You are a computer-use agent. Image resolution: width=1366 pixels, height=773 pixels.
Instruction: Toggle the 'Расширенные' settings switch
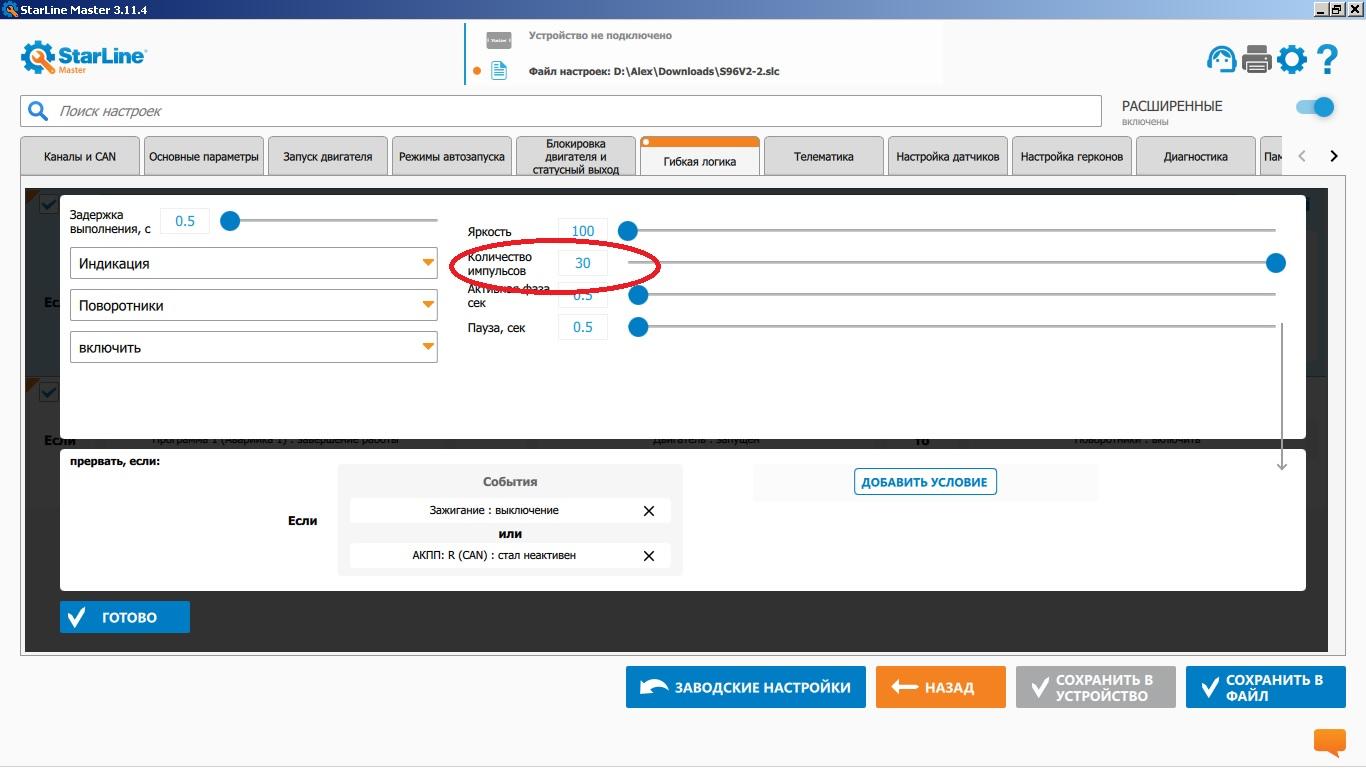click(1315, 107)
